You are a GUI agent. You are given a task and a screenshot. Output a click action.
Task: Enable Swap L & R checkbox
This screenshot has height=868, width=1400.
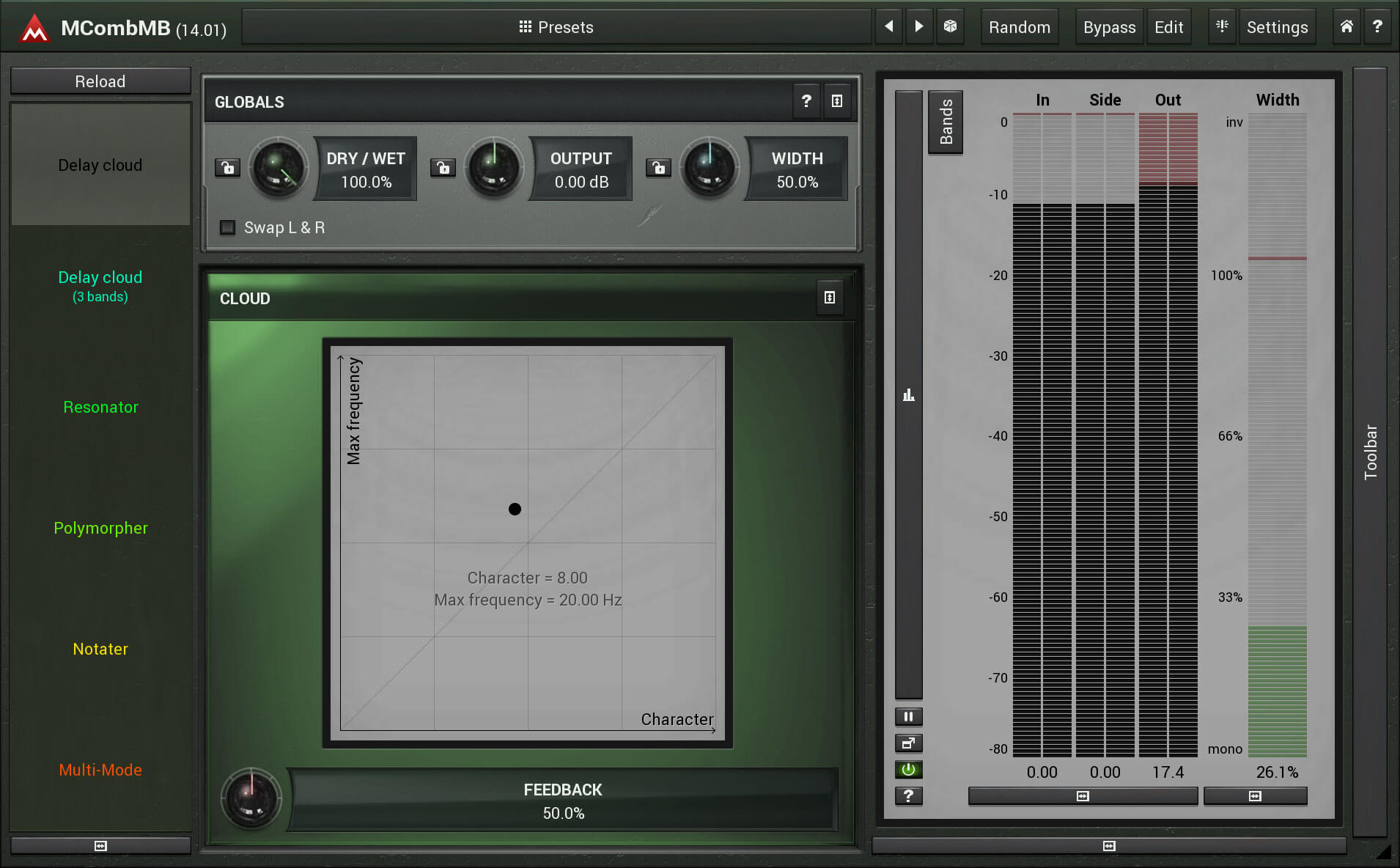(x=228, y=227)
